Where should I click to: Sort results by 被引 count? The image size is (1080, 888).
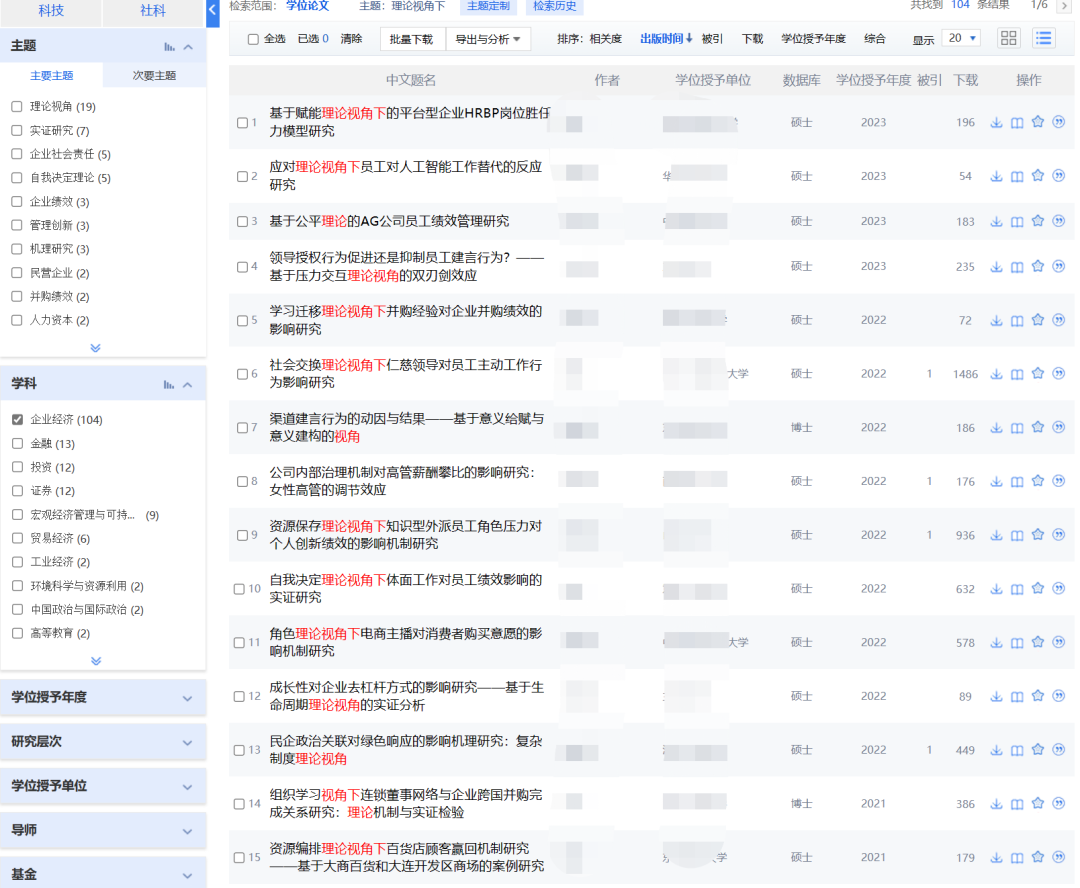point(712,39)
